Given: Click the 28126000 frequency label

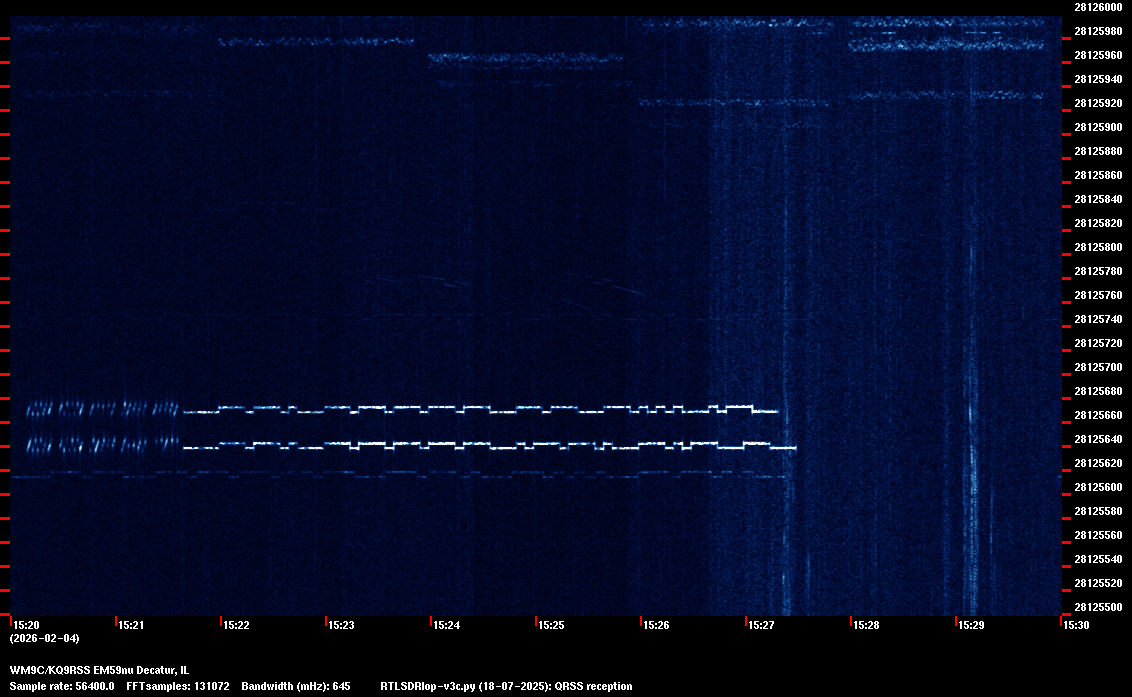Looking at the screenshot, I should (1097, 7).
